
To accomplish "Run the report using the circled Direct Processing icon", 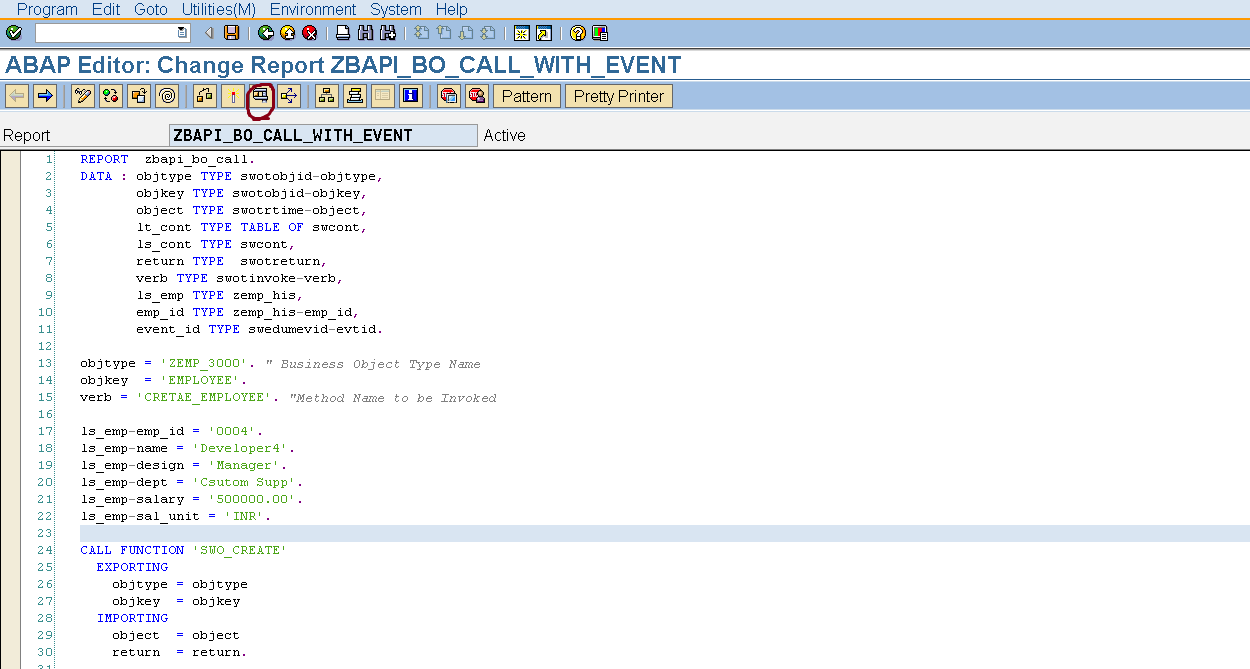I will click(x=260, y=96).
